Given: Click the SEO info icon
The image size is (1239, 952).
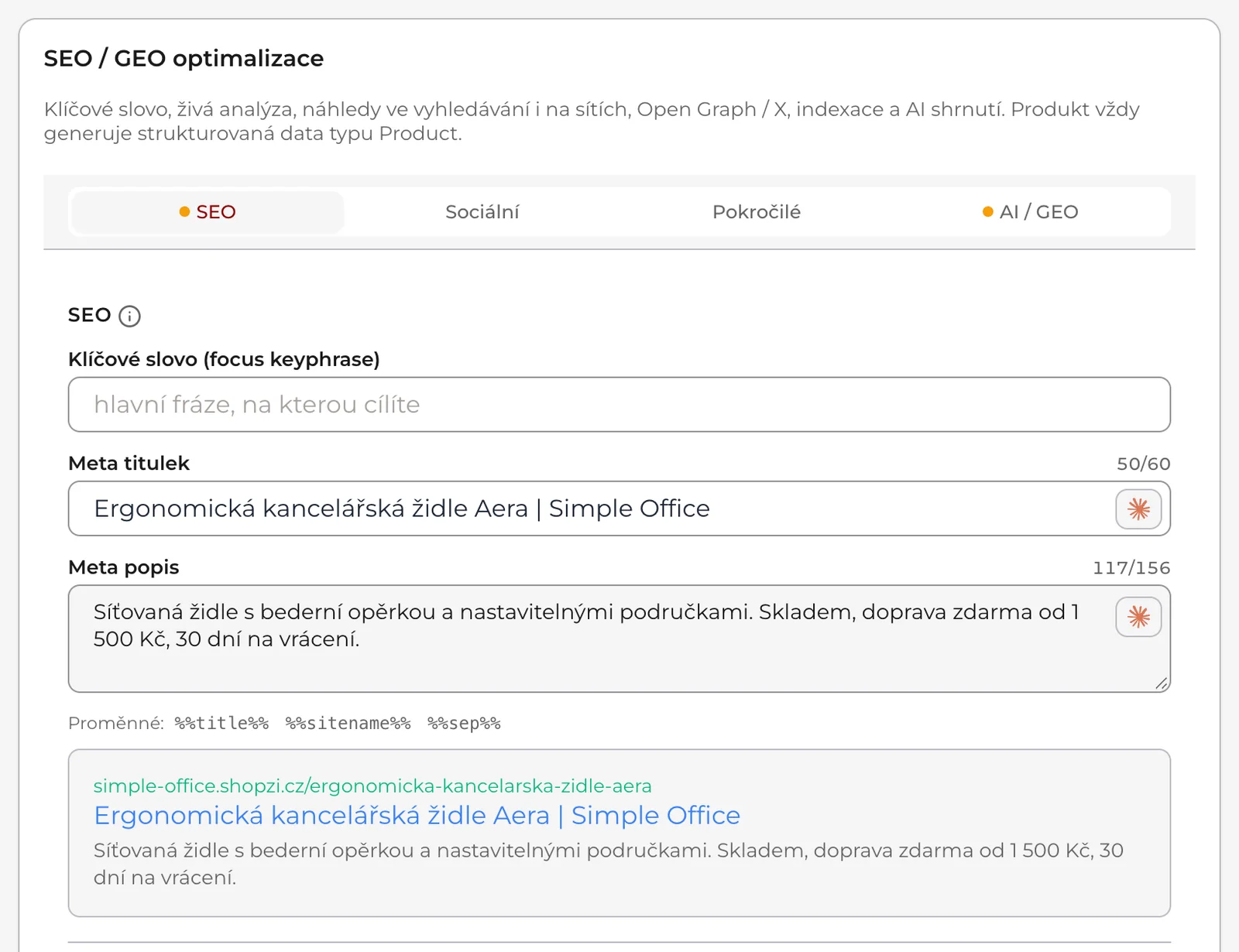Looking at the screenshot, I should tap(129, 316).
